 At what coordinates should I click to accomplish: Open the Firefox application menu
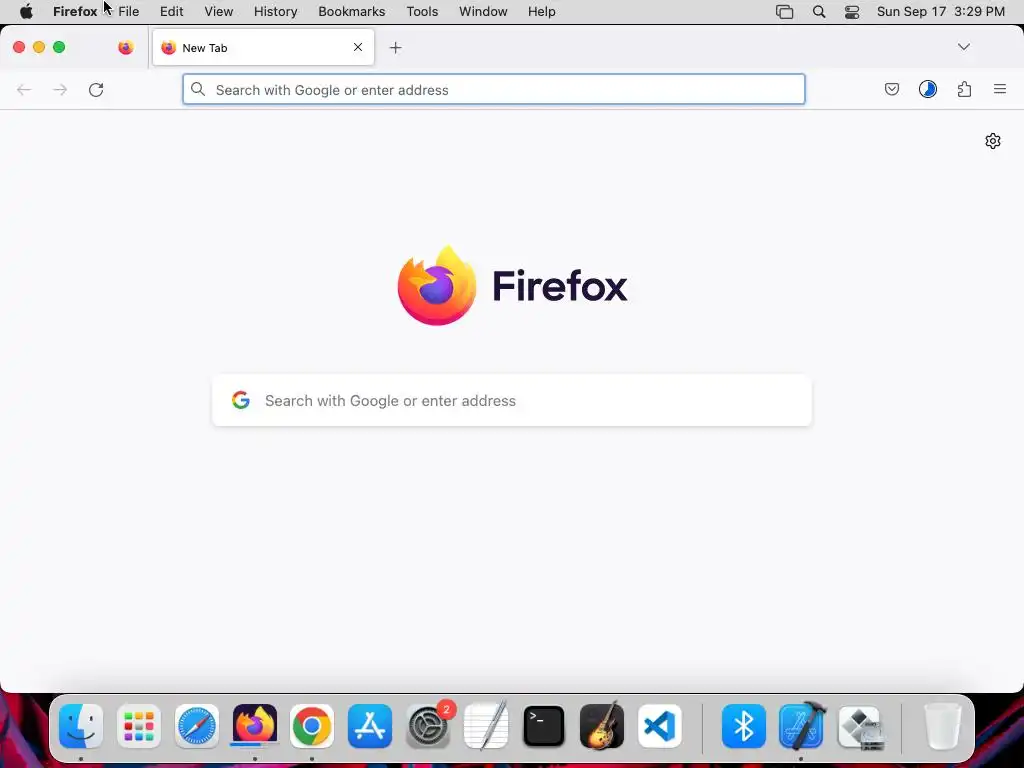pyautogui.click(x=75, y=12)
